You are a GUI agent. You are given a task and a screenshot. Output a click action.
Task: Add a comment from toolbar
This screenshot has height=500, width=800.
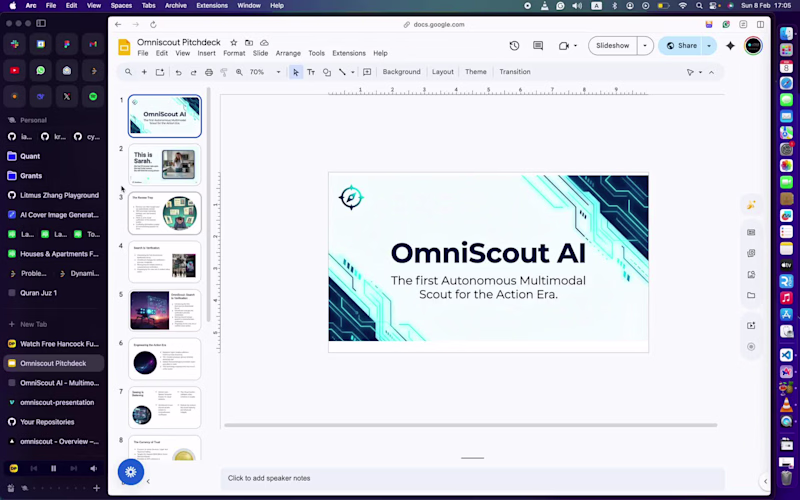click(367, 72)
